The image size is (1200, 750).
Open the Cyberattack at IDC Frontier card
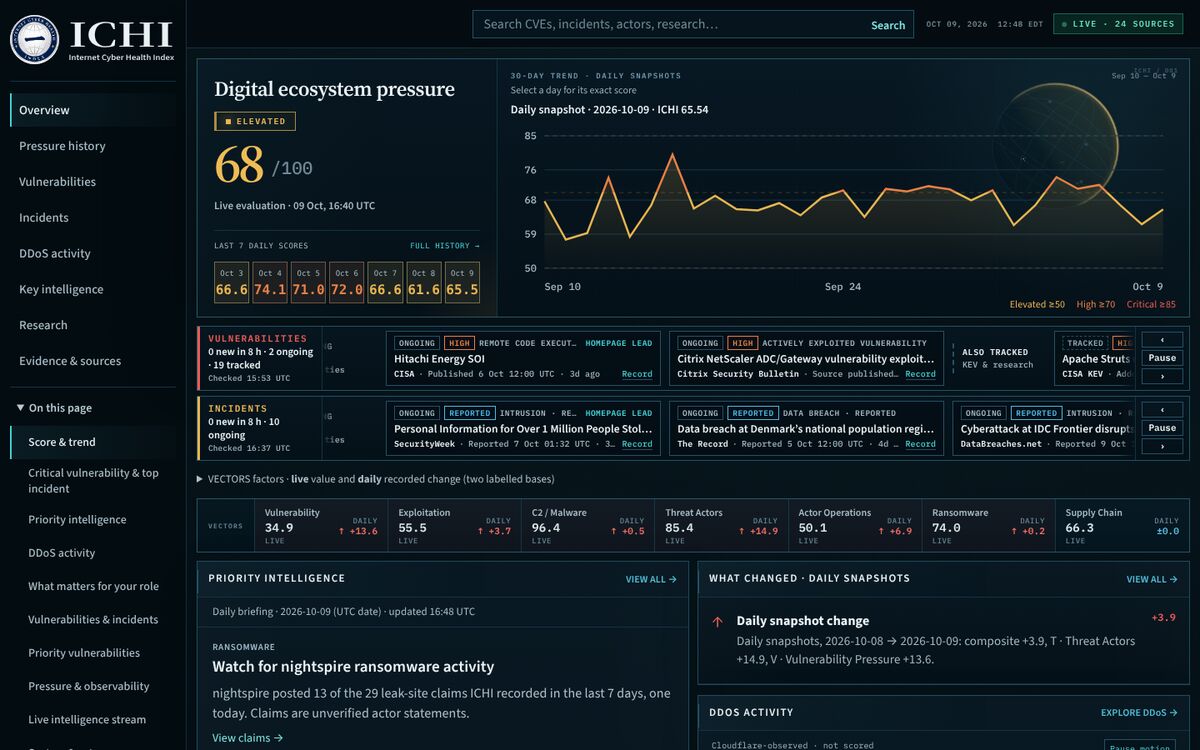tap(1043, 428)
